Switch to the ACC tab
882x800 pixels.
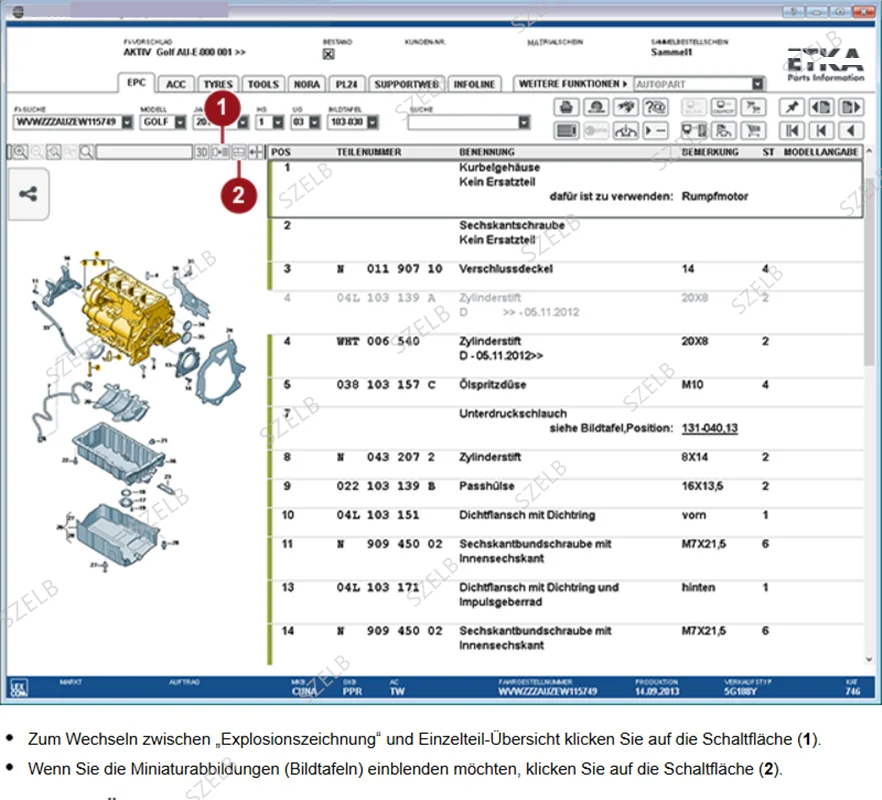(x=176, y=84)
